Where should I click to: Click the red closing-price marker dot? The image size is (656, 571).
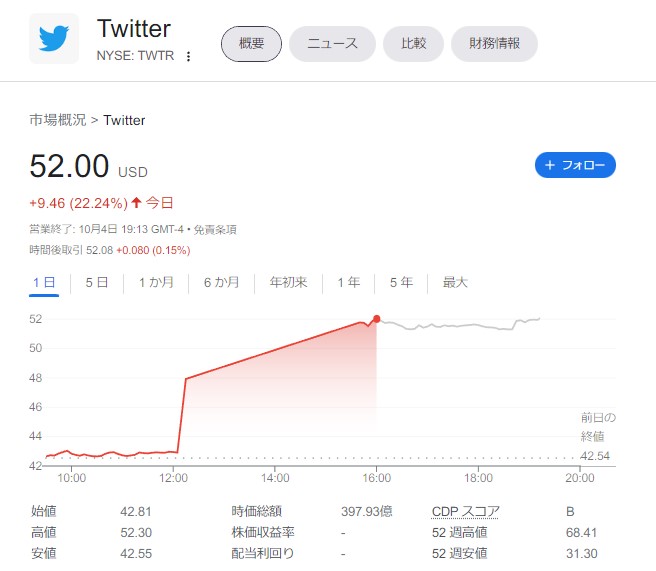click(377, 319)
